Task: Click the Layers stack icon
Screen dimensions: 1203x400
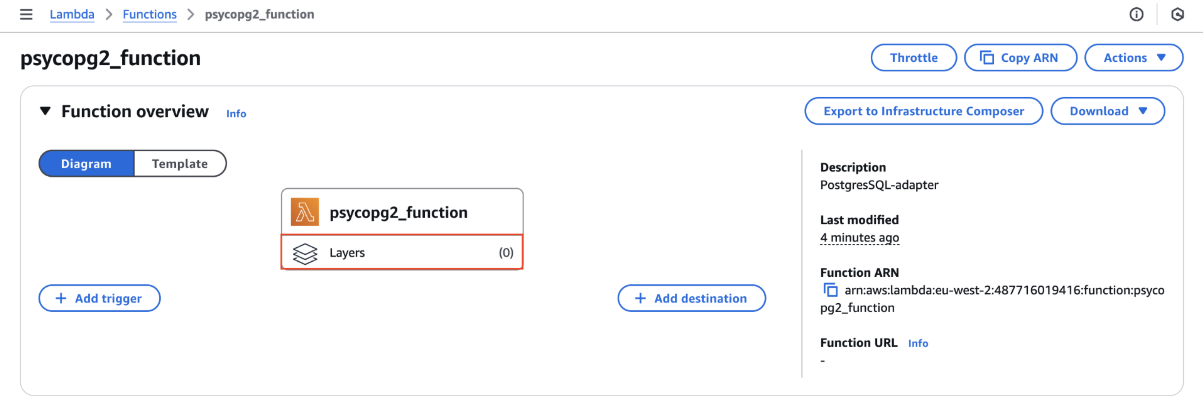Action: click(x=305, y=253)
